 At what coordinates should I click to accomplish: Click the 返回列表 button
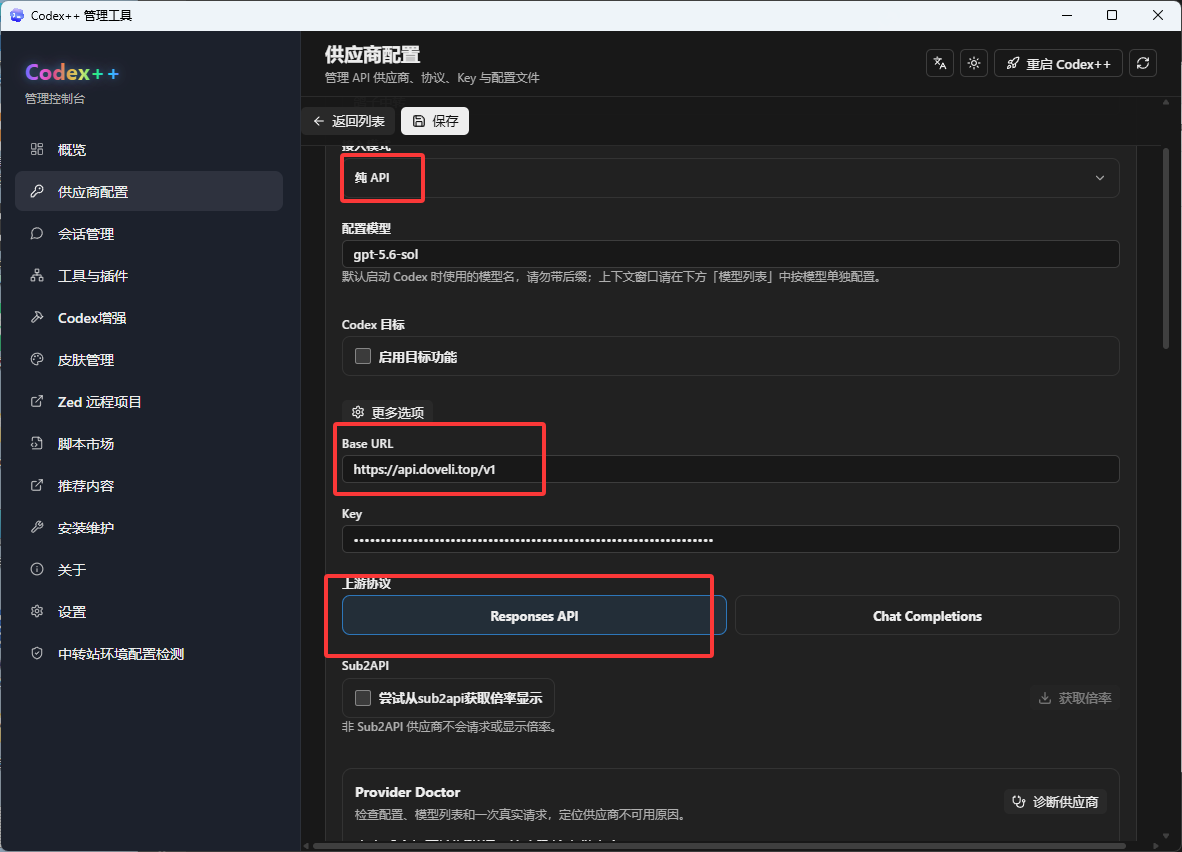click(x=349, y=121)
